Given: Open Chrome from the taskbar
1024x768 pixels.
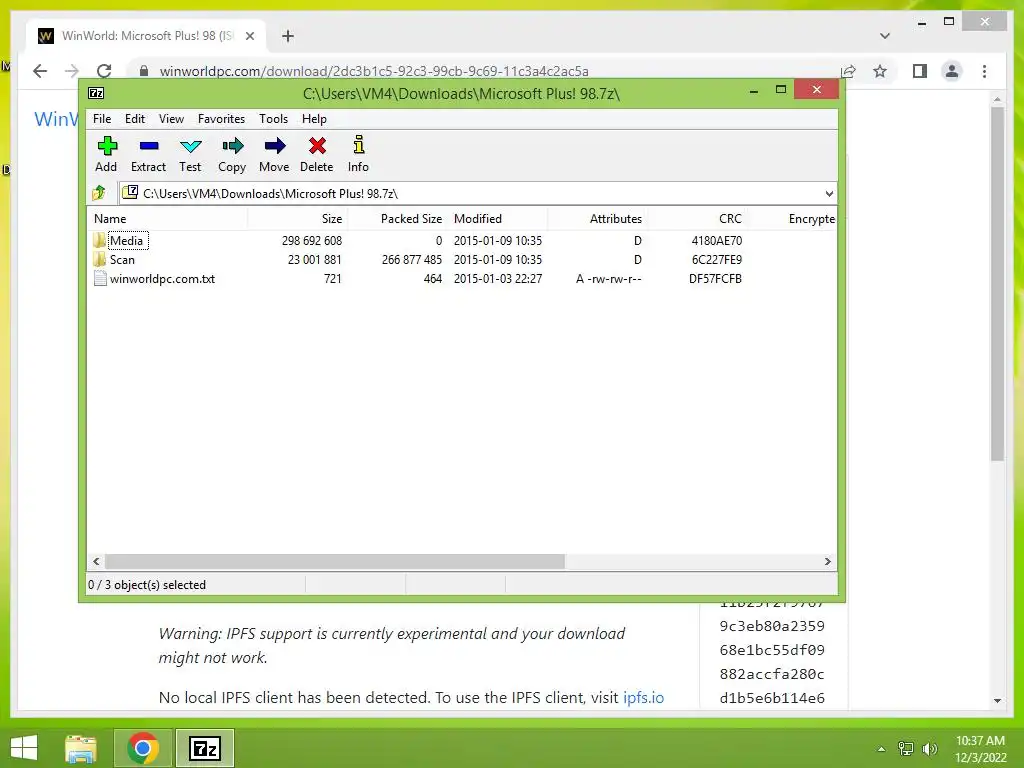Looking at the screenshot, I should click(143, 748).
